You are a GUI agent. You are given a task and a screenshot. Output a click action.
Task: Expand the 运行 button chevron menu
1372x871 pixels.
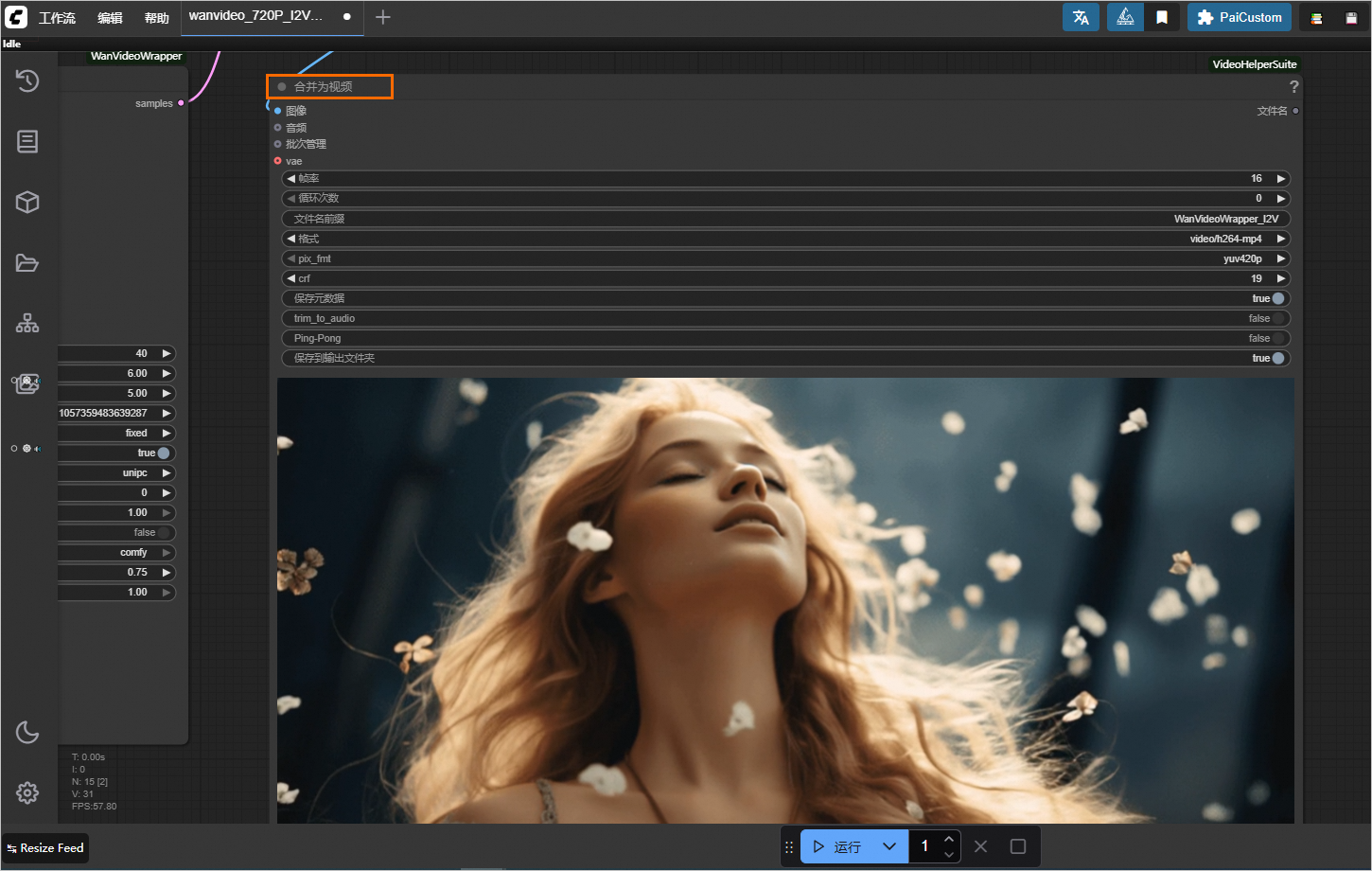click(x=889, y=846)
